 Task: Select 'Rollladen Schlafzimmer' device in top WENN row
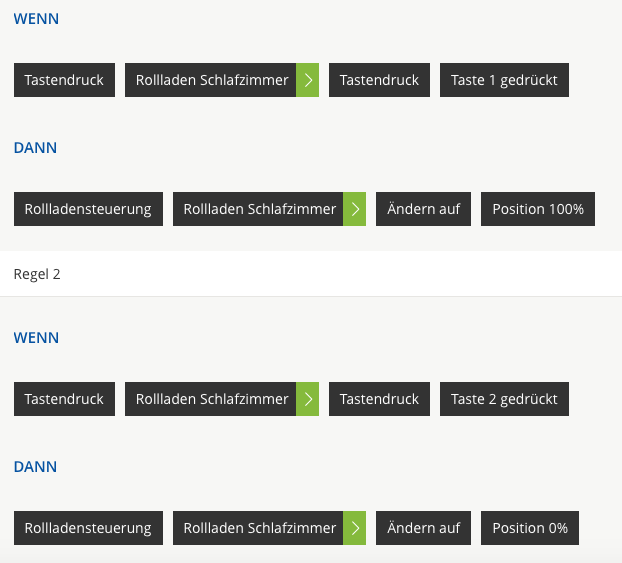pos(211,80)
